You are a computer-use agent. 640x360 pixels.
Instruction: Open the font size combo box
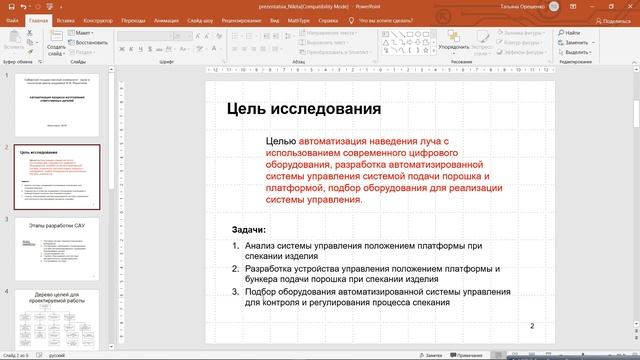click(183, 36)
